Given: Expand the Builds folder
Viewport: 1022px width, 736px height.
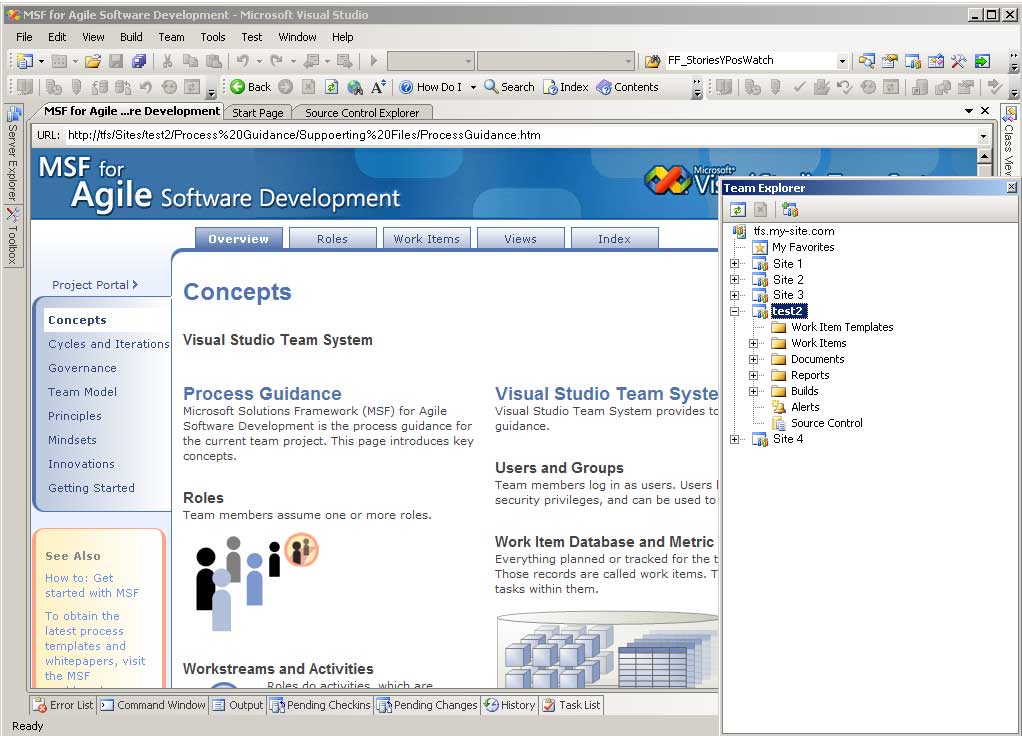Looking at the screenshot, I should click(754, 391).
